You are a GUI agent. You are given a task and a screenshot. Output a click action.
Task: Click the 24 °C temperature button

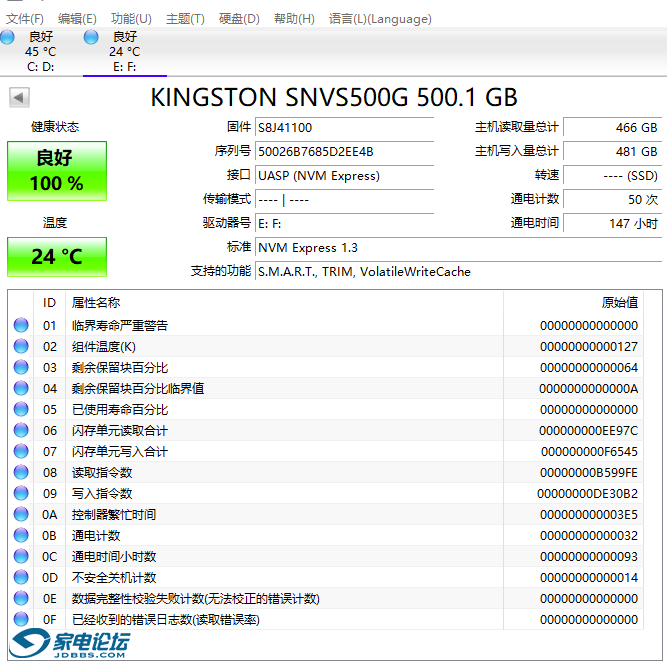pos(57,257)
